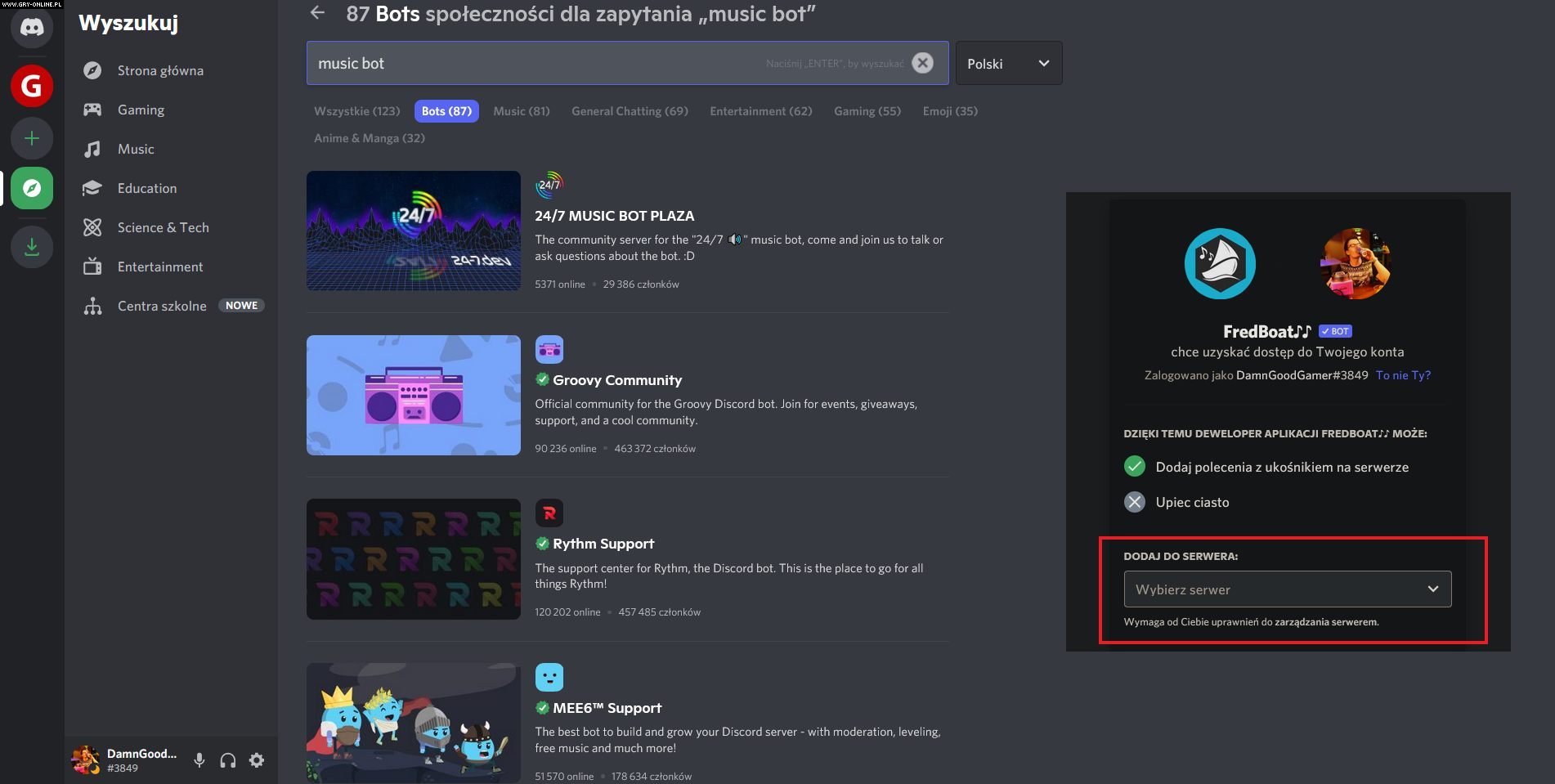Open the download apps icon
This screenshot has width=1555, height=784.
tap(32, 246)
